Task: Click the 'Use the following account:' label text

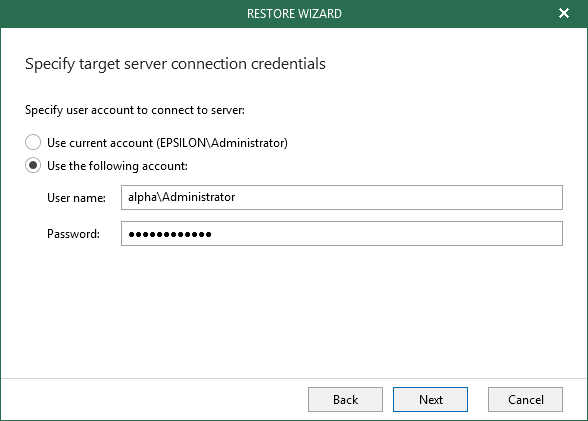Action: click(117, 166)
